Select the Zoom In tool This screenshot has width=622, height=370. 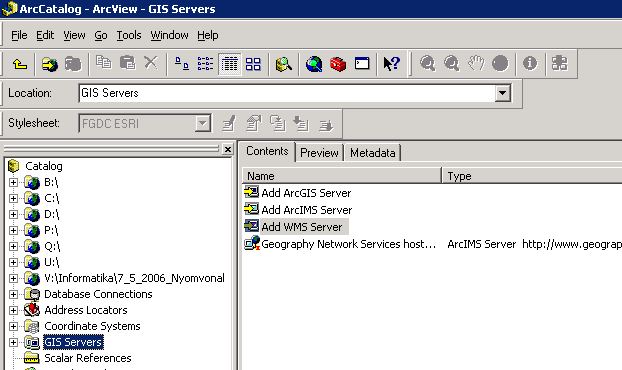tap(427, 63)
